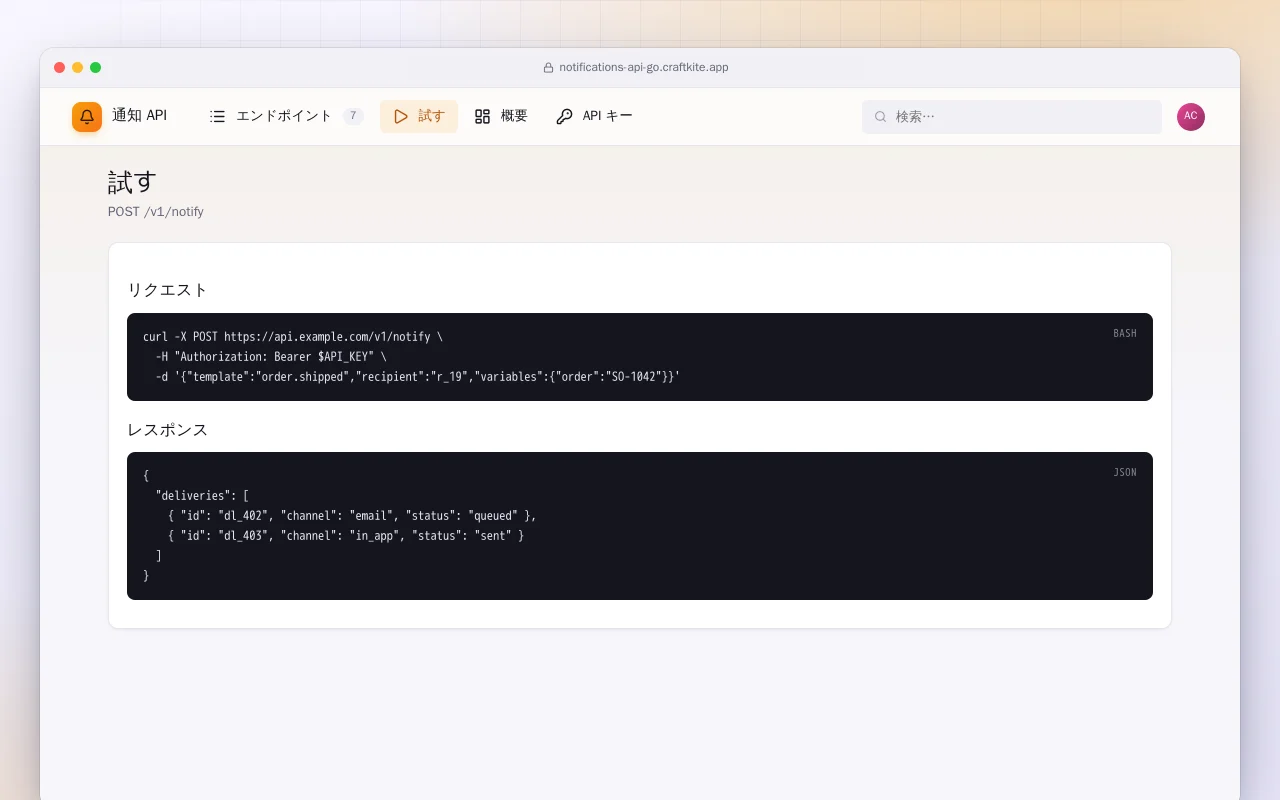Click the search magnifier icon
This screenshot has width=1280, height=800.
click(x=881, y=117)
